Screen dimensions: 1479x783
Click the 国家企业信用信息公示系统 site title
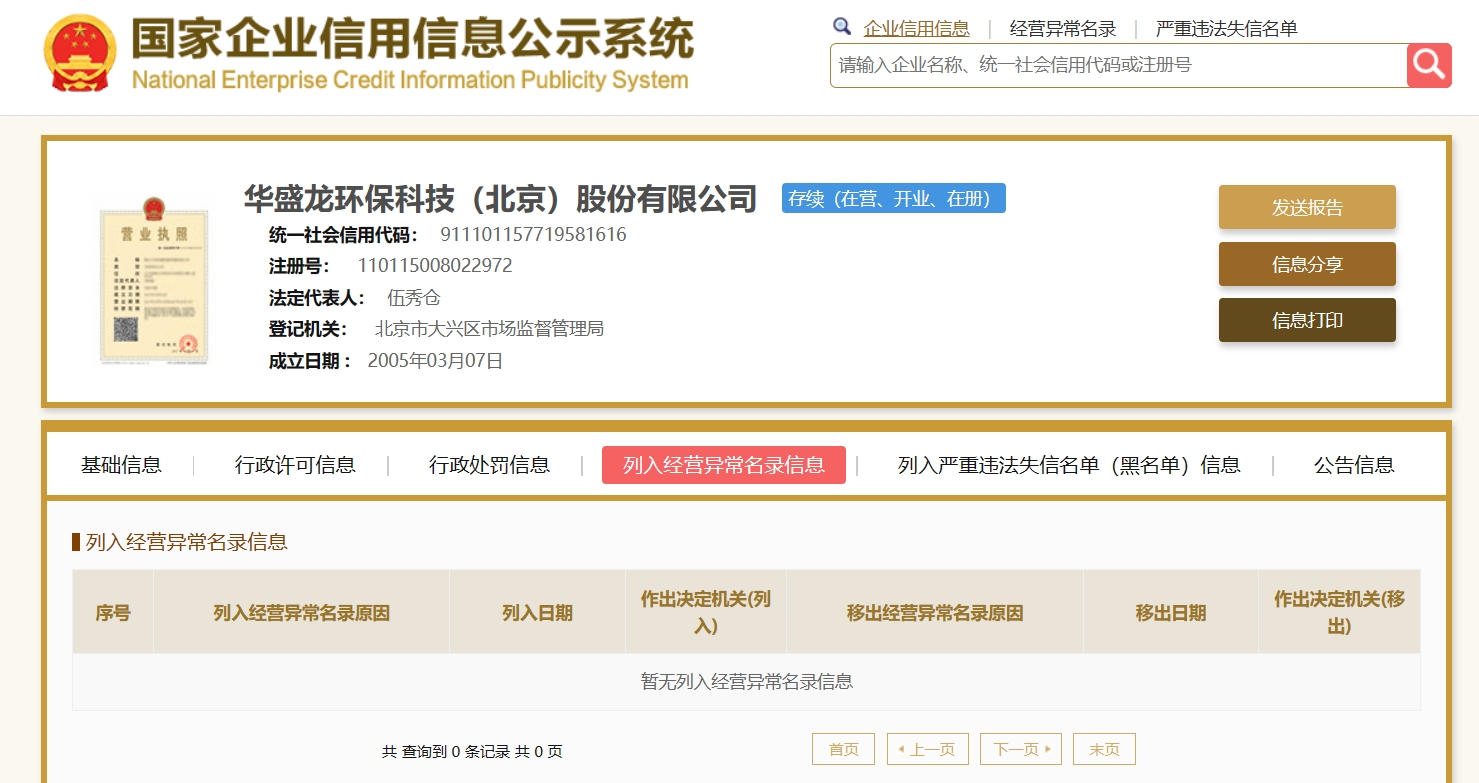(412, 39)
